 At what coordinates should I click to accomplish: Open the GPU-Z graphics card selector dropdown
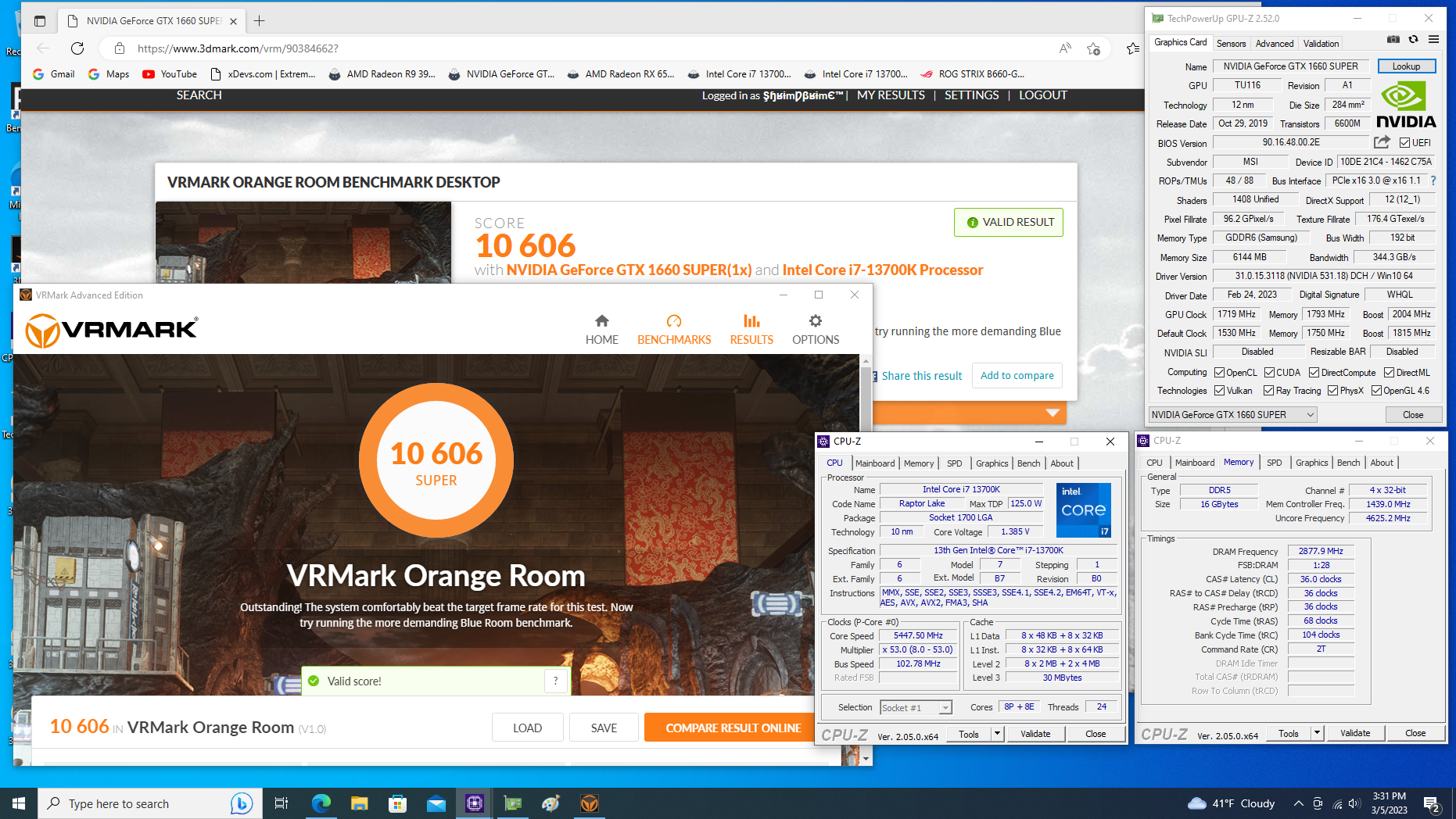click(x=1232, y=415)
